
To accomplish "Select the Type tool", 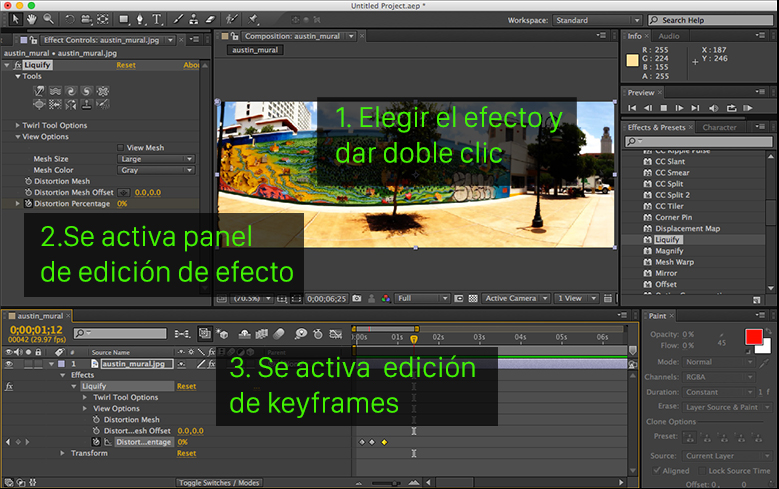I will pos(157,19).
